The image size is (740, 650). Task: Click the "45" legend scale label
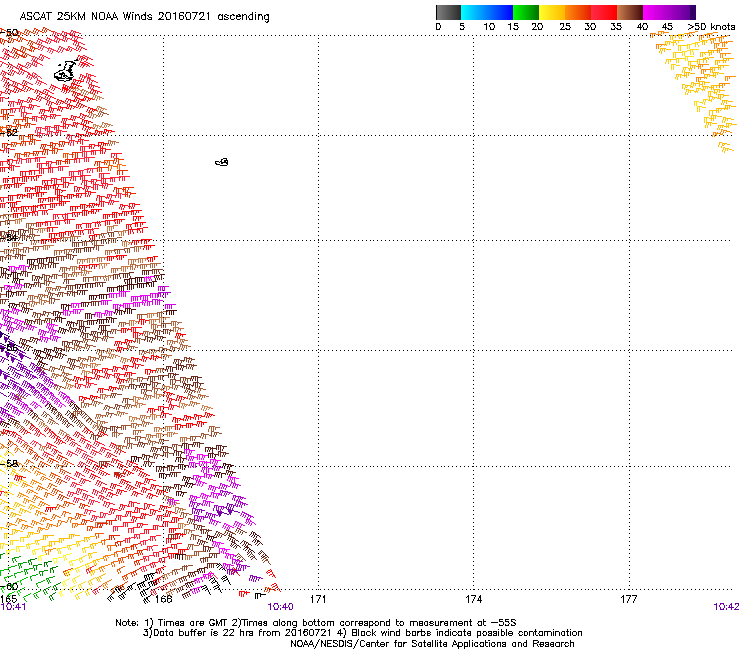click(x=667, y=27)
